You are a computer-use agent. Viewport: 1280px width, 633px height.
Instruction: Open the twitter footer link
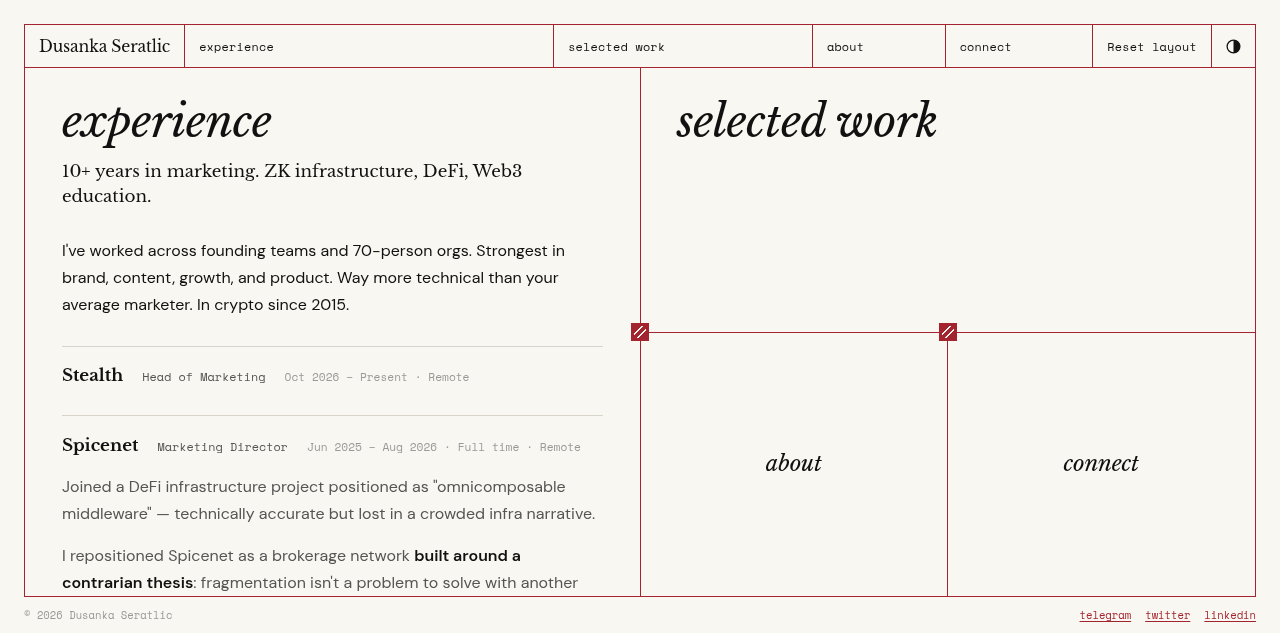point(1168,615)
